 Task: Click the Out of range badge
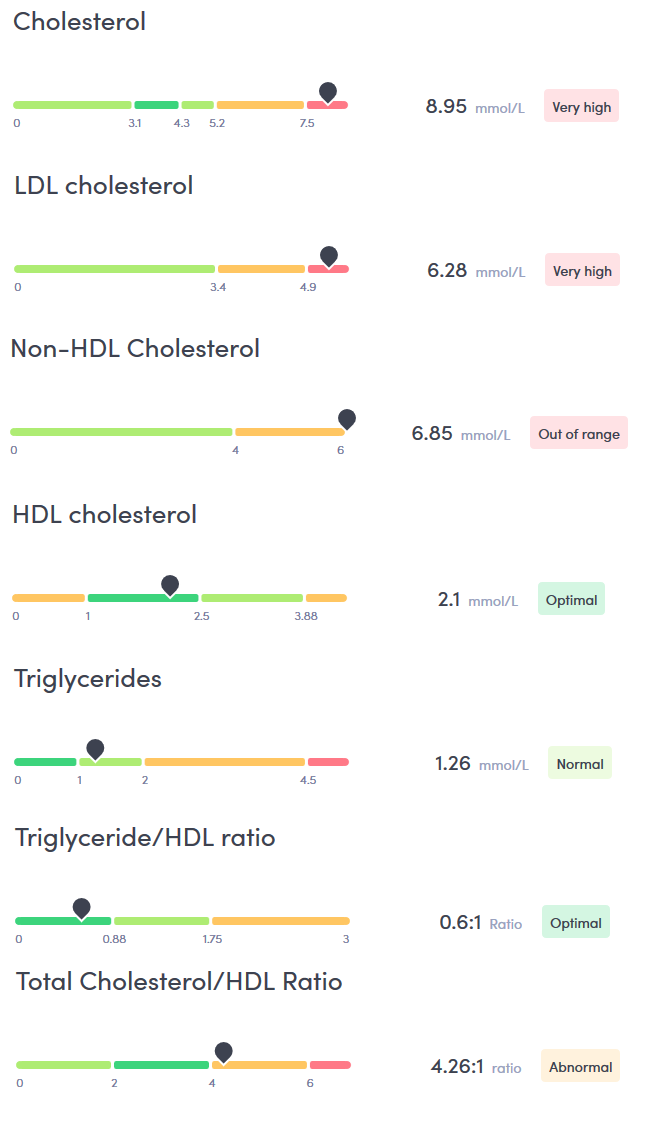578,433
